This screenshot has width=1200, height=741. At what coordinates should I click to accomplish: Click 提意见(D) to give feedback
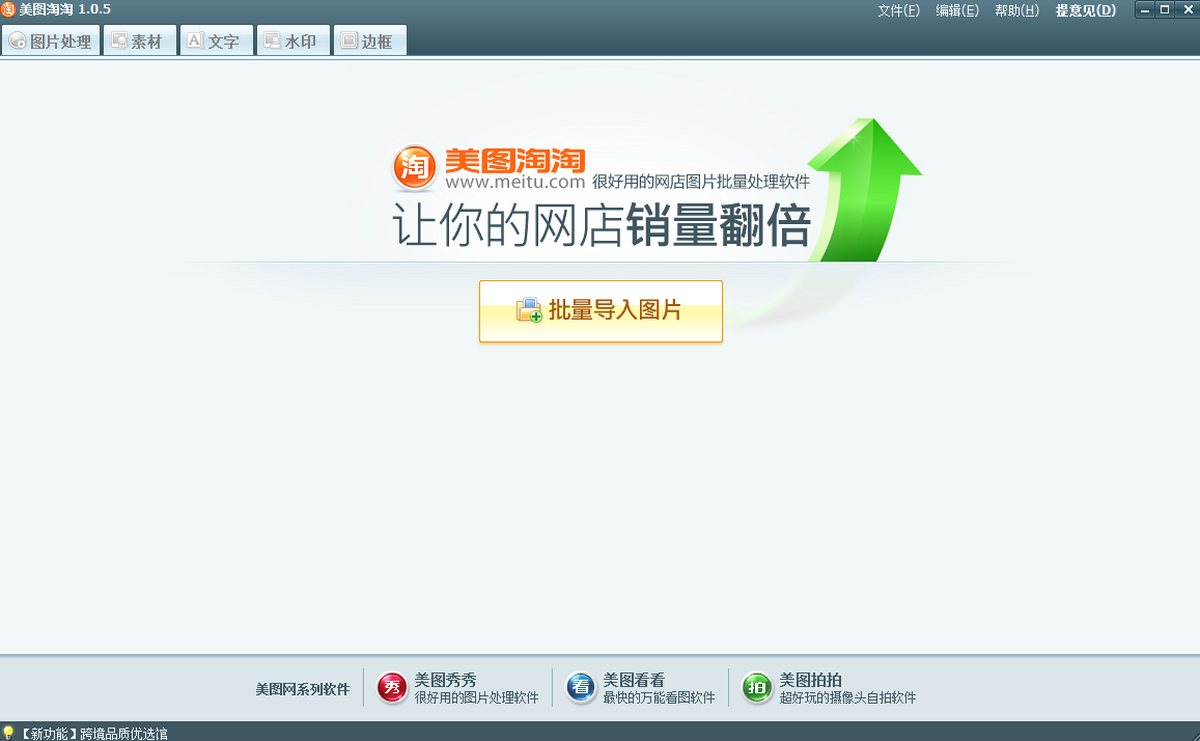coord(1085,11)
